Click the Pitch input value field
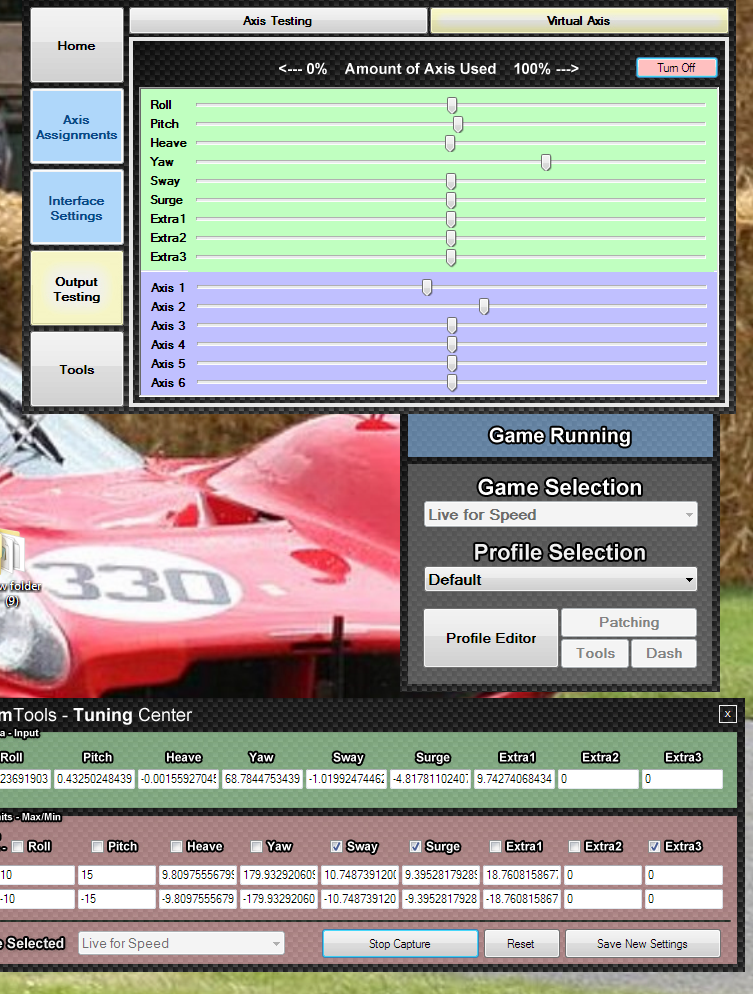Image resolution: width=753 pixels, height=994 pixels. pos(115,779)
